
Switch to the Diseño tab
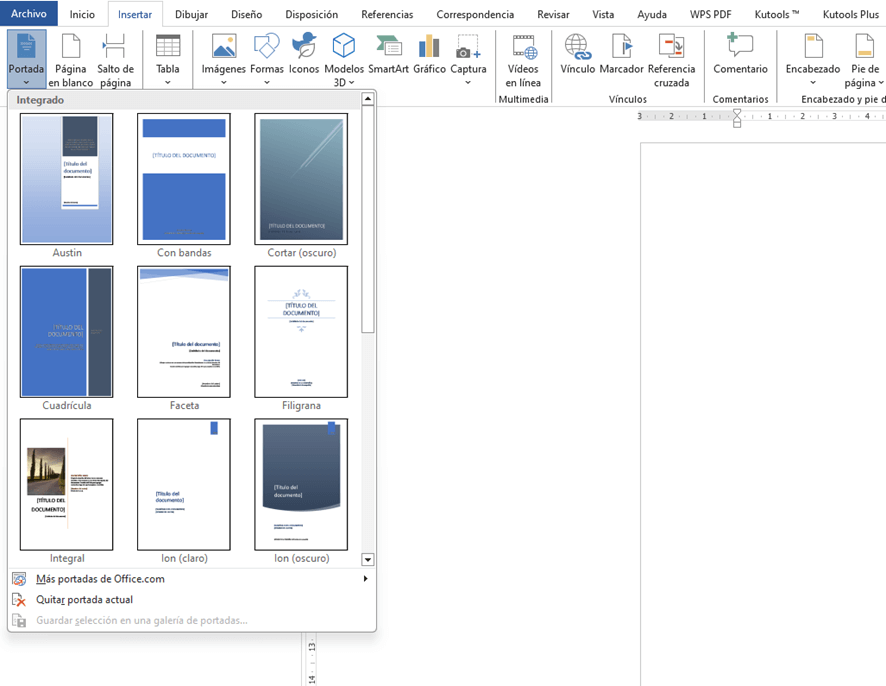pyautogui.click(x=246, y=15)
